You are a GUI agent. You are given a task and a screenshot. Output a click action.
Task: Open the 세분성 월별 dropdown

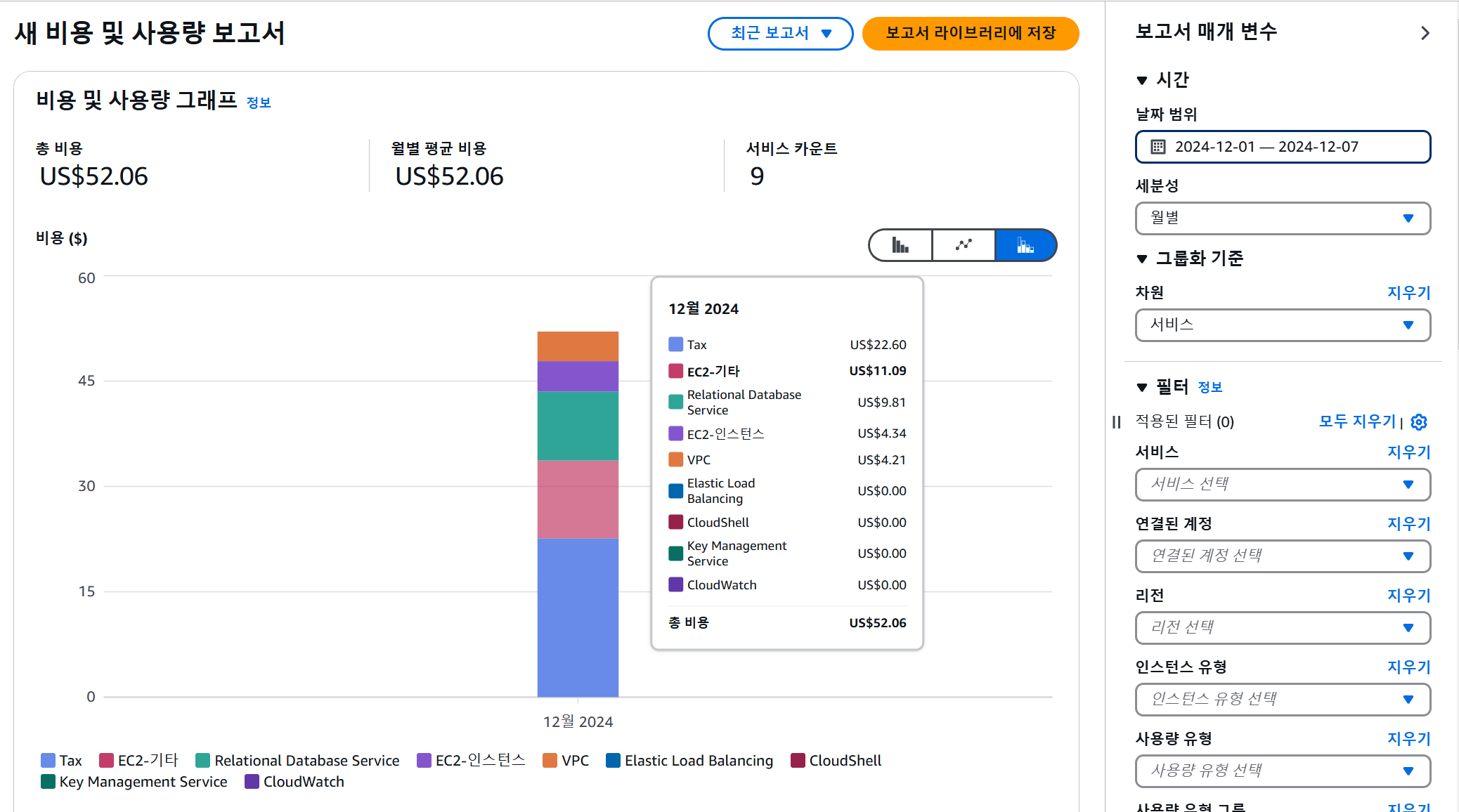(1283, 218)
